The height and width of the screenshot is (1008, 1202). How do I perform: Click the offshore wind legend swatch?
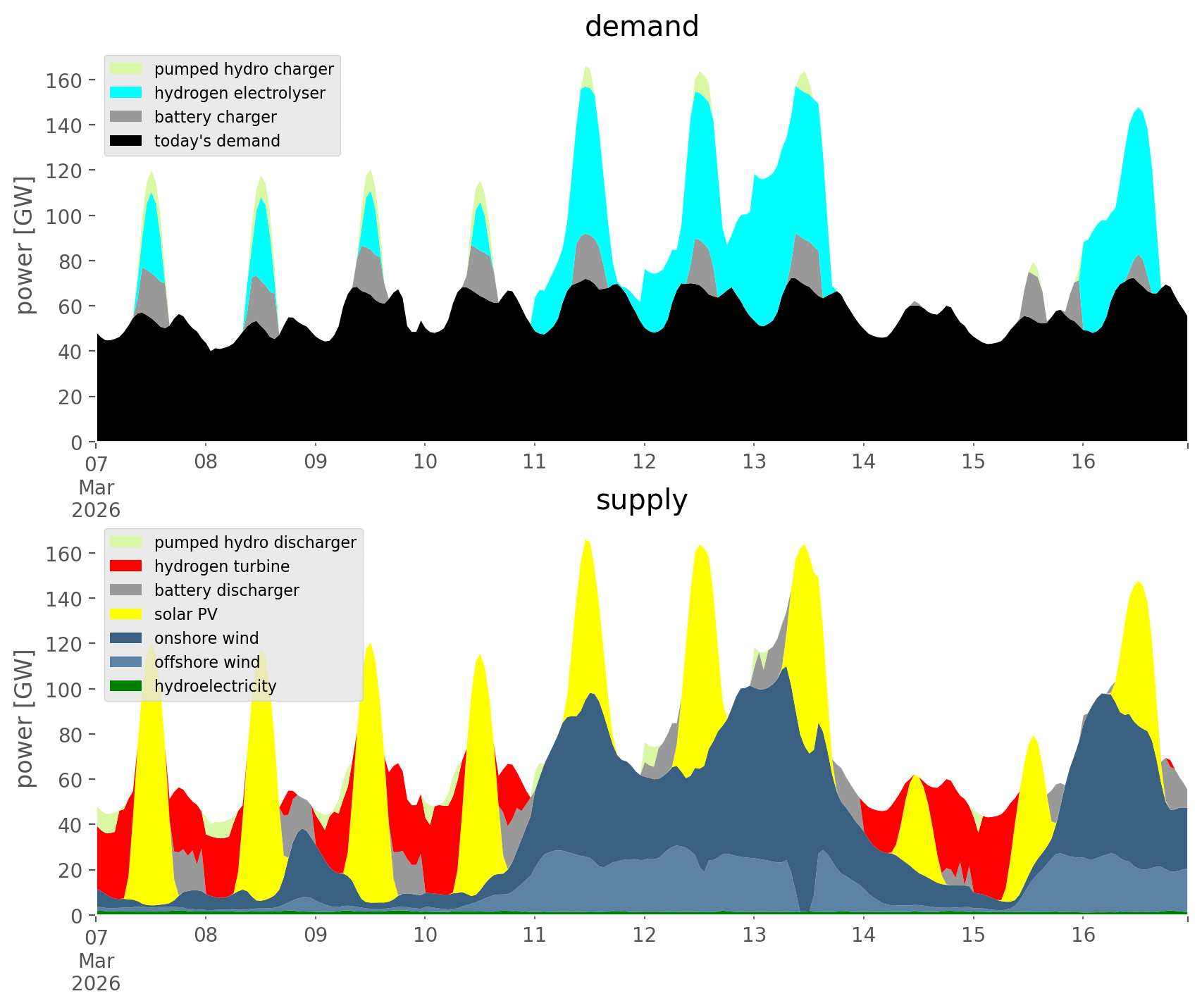tap(126, 662)
